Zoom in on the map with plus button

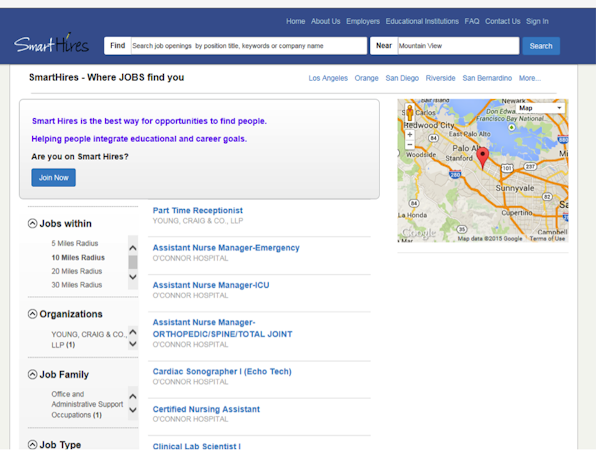point(410,135)
